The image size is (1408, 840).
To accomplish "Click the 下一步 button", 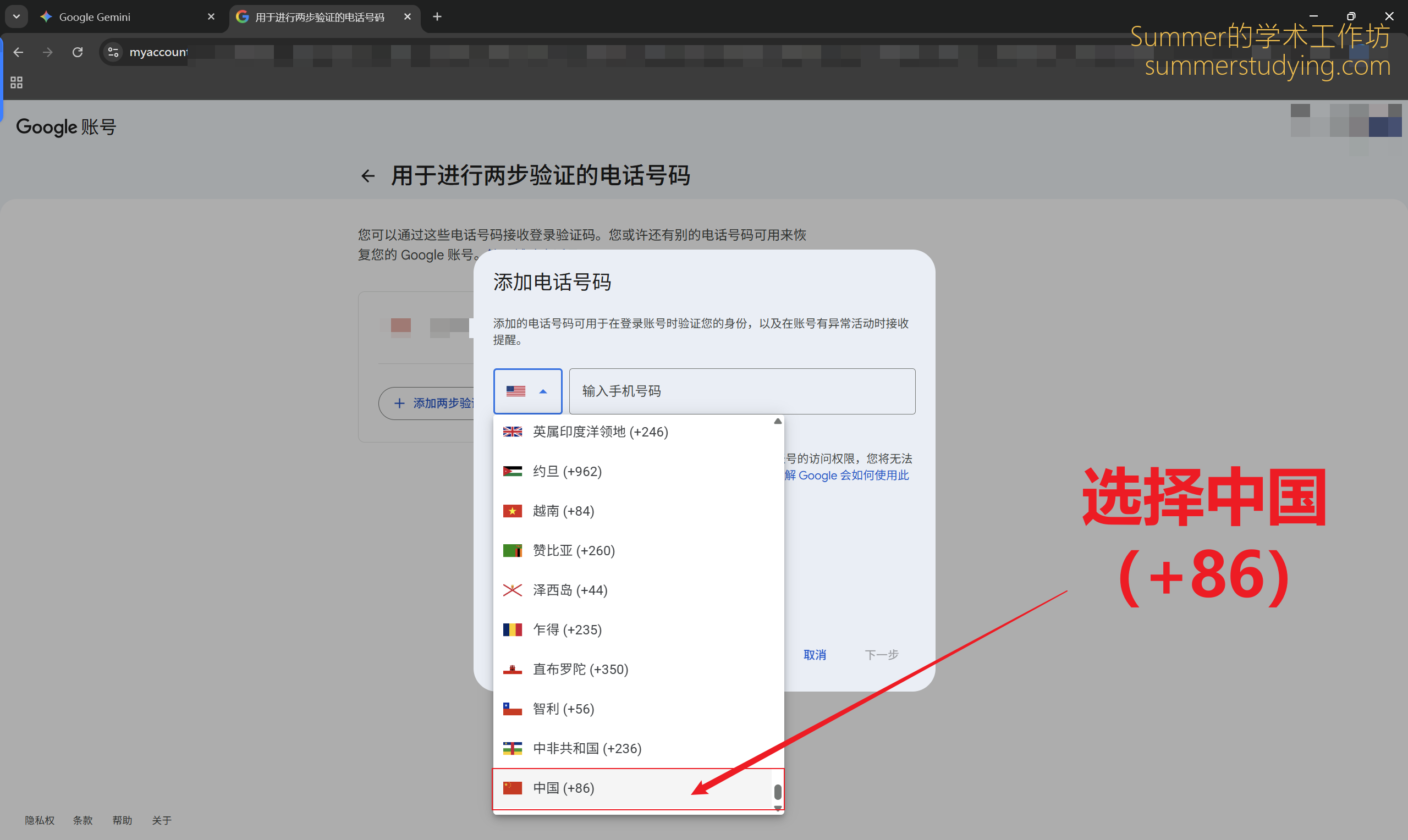I will [881, 655].
